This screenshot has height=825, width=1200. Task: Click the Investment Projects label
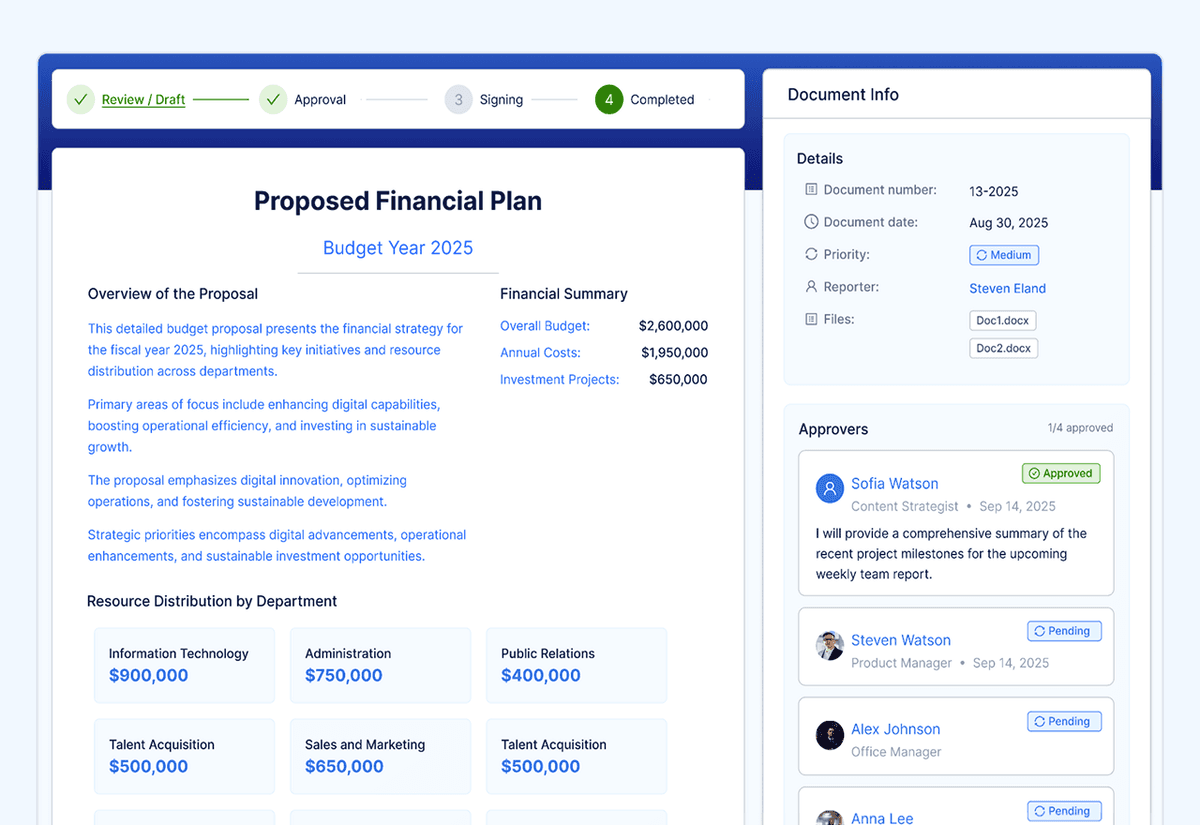tap(560, 380)
